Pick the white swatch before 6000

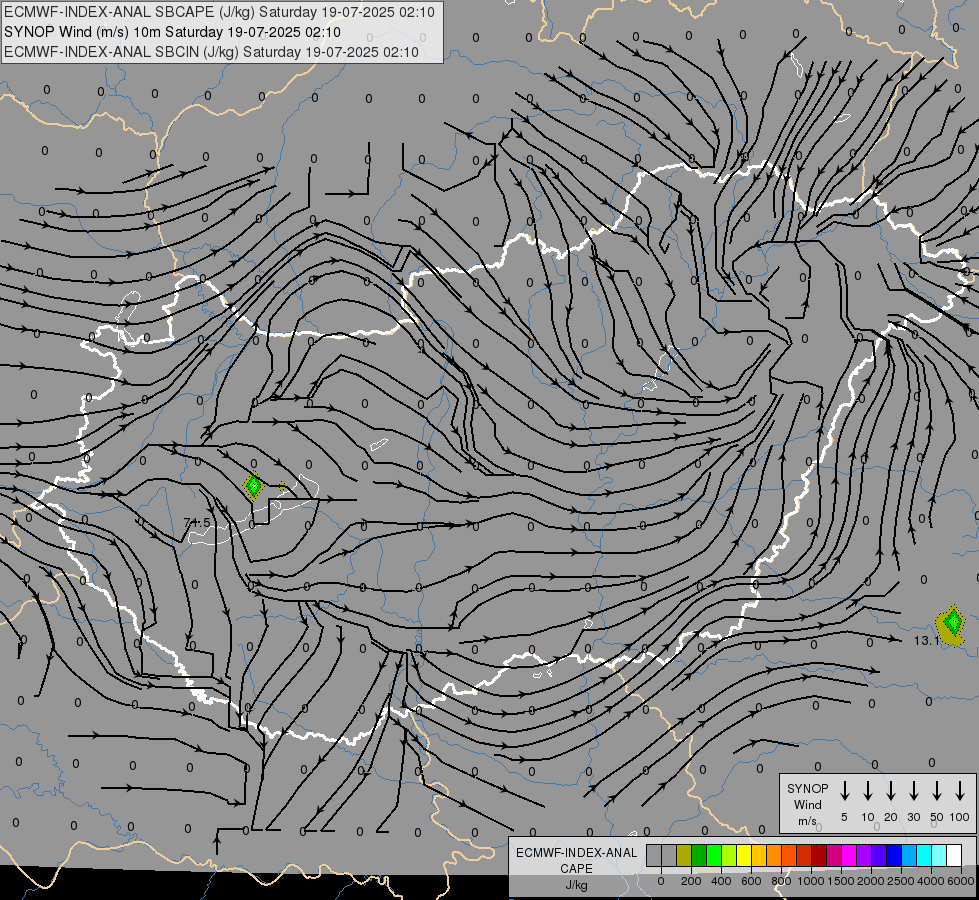click(953, 856)
